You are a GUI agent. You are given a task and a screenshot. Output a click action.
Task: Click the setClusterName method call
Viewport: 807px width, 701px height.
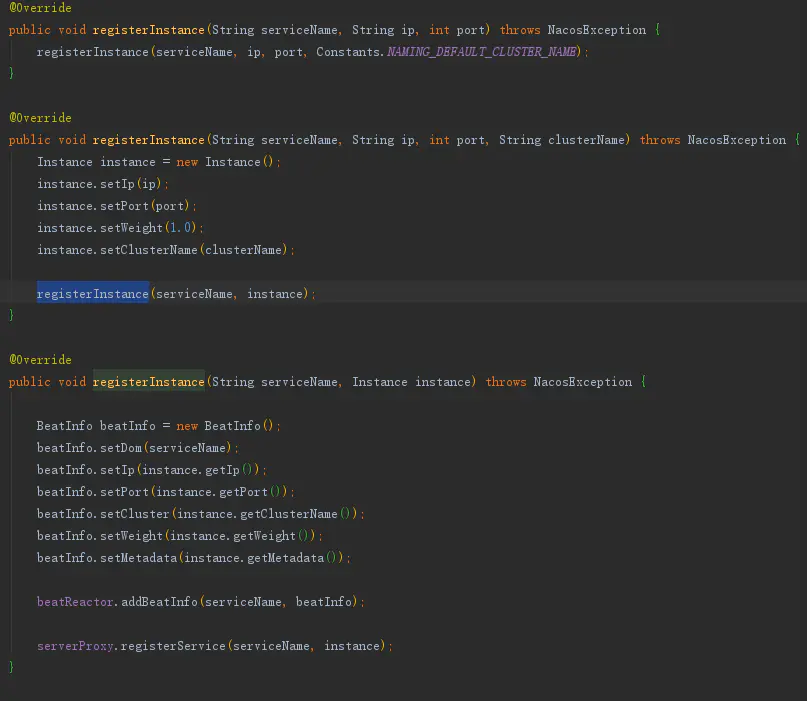148,250
